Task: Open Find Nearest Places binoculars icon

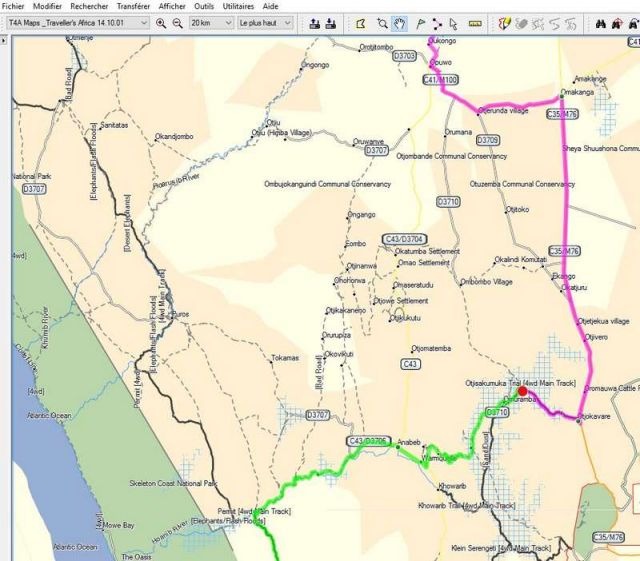Action: pyautogui.click(x=617, y=24)
